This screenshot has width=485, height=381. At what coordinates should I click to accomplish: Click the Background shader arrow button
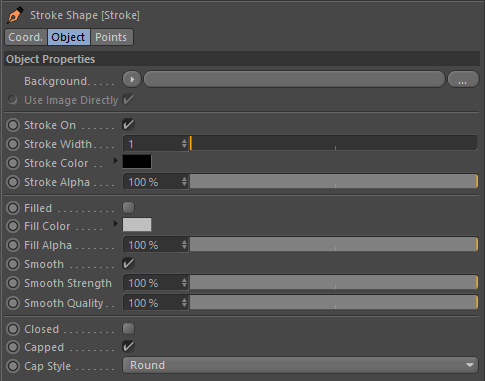pyautogui.click(x=132, y=80)
